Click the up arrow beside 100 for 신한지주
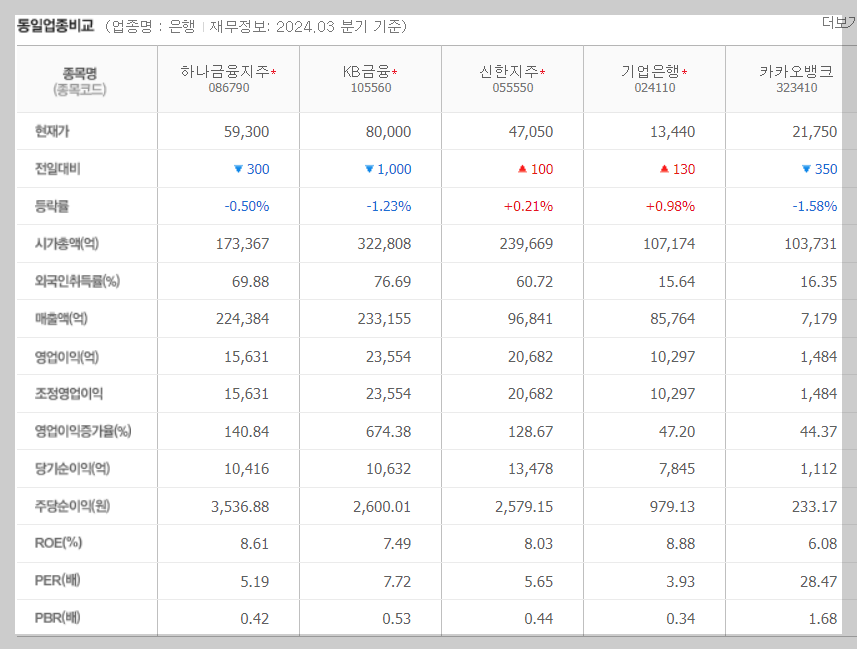857x649 pixels. click(x=523, y=169)
